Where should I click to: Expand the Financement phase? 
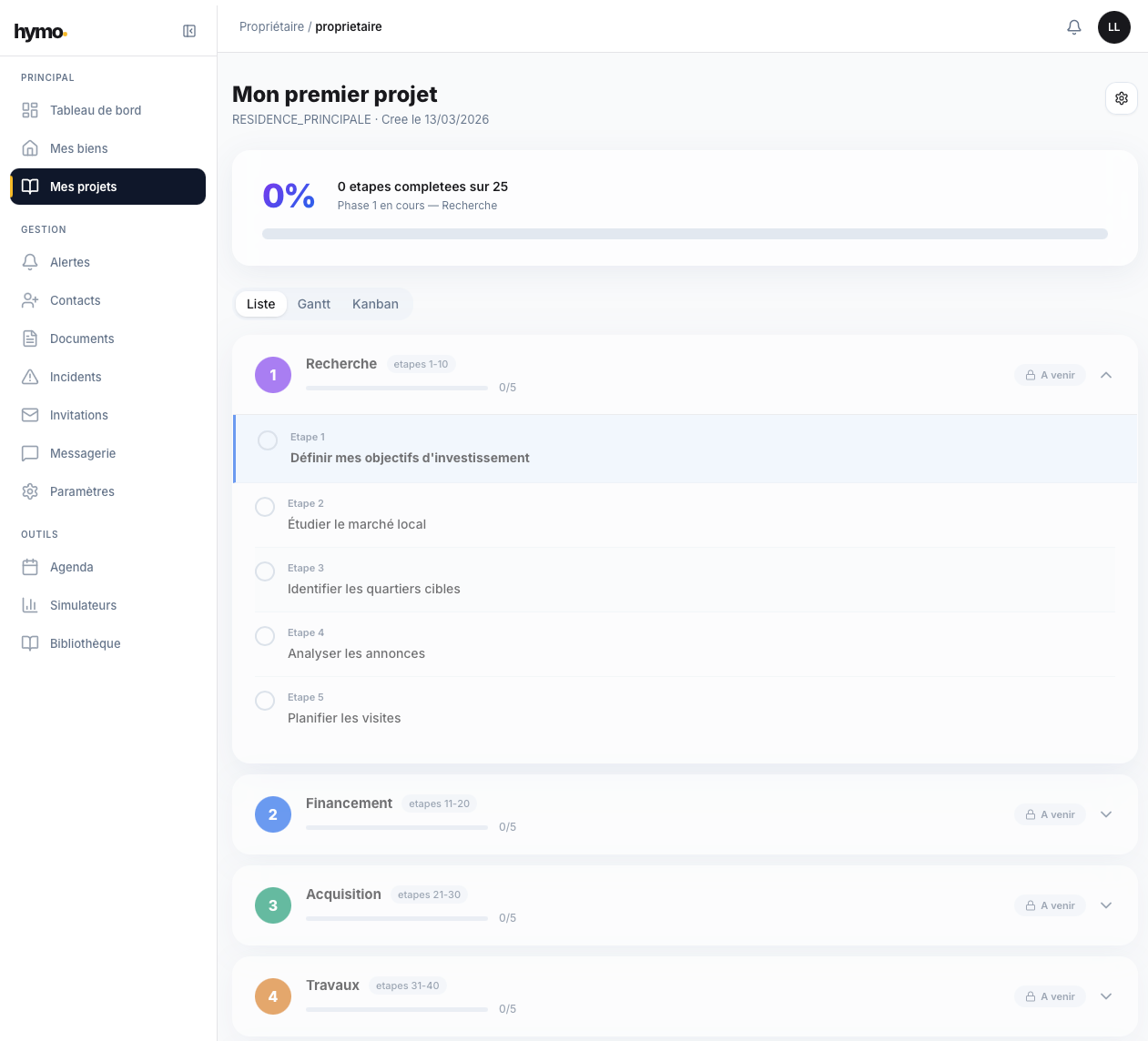tap(1106, 814)
